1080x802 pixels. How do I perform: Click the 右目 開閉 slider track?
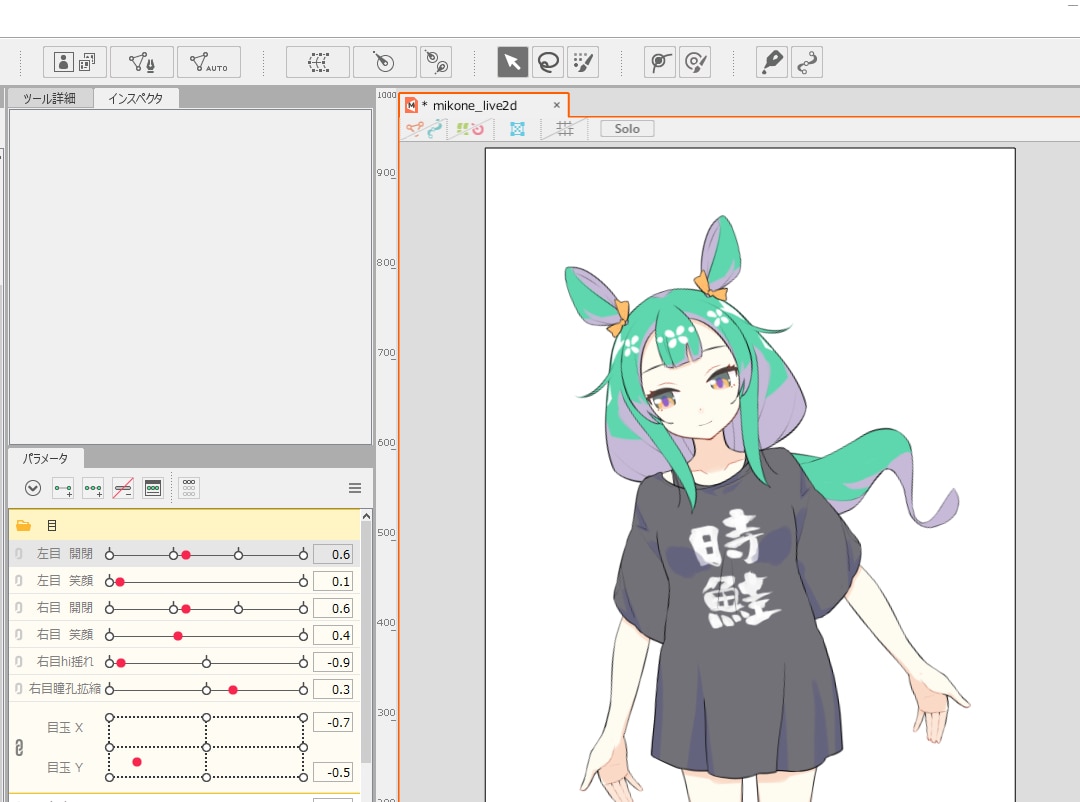click(206, 608)
